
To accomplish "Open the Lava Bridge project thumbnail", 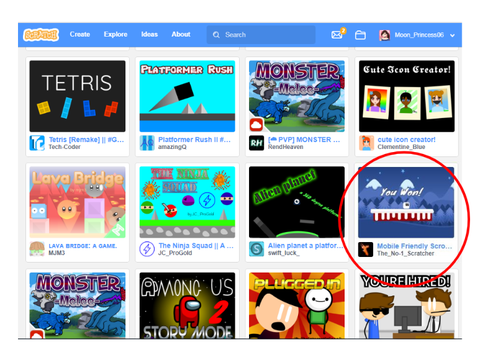I will coord(77,202).
